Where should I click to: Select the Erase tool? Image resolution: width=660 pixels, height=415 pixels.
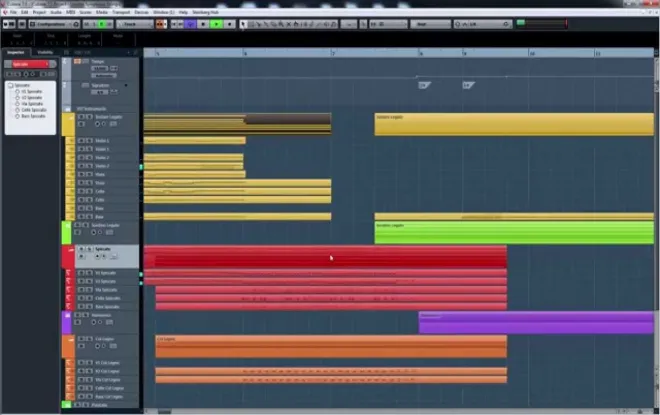[x=274, y=24]
